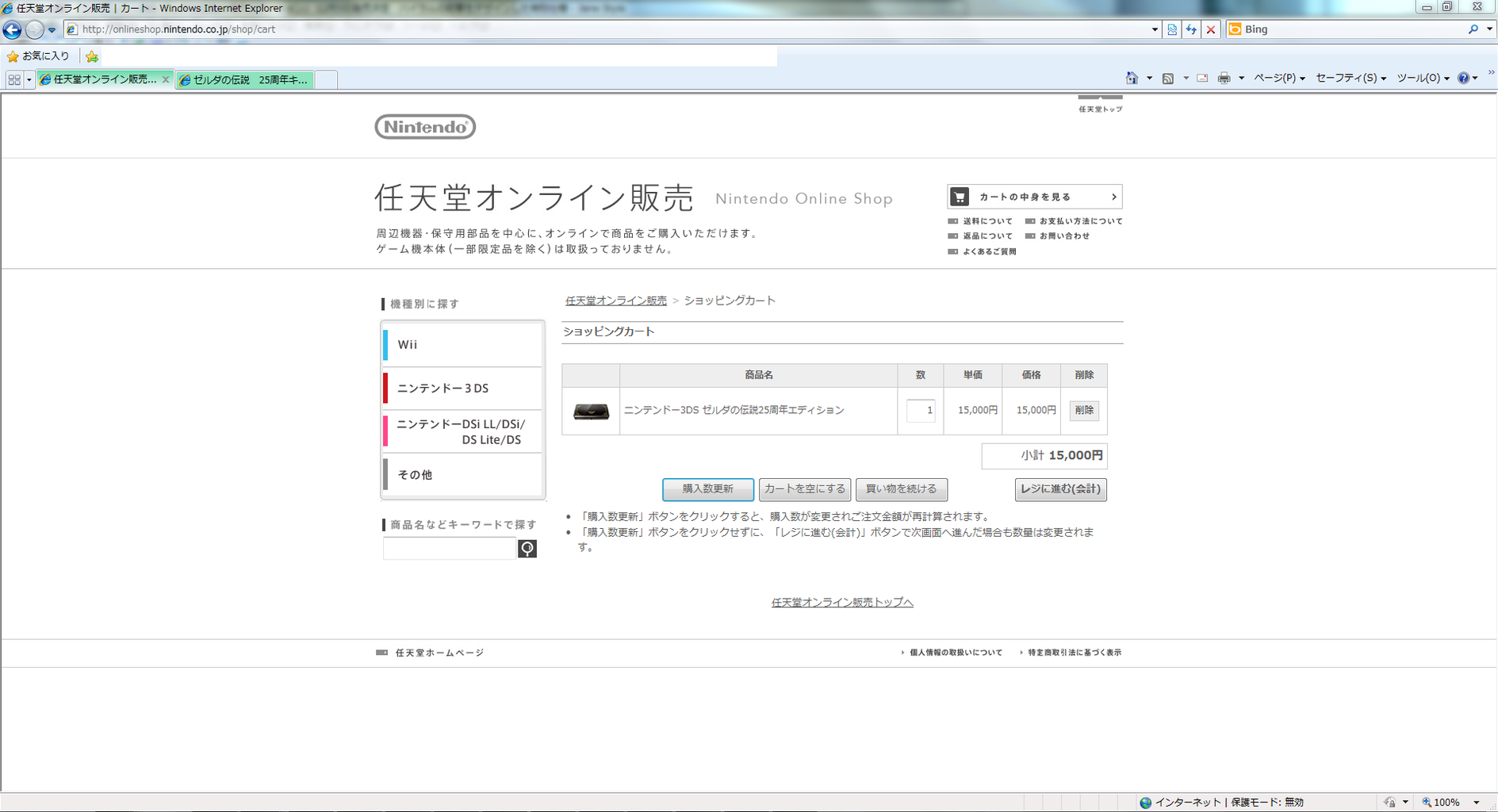This screenshot has height=812, width=1498.
Task: Click the RSS feeds icon
Action: point(1168,78)
